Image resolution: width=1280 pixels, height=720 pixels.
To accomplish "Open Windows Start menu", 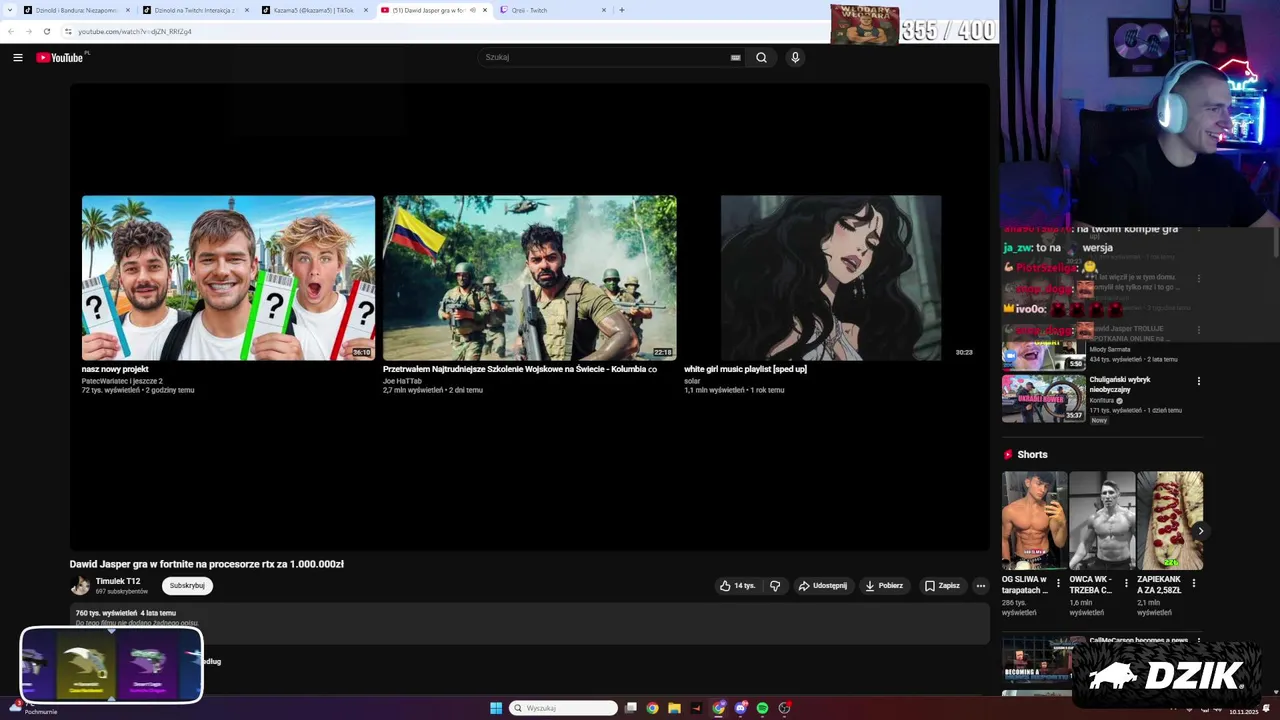I will 496,708.
